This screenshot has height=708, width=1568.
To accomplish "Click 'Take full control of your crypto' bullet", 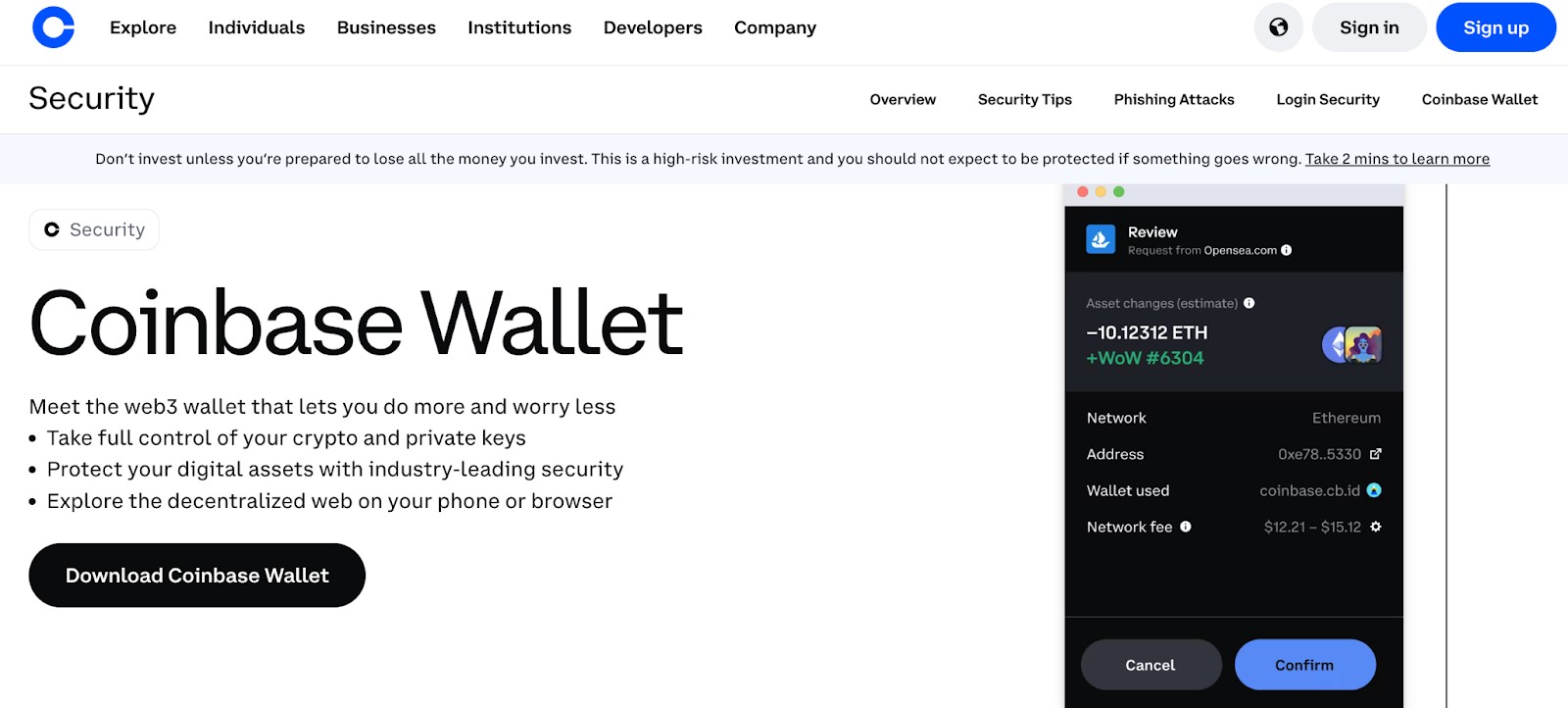I will 286,438.
